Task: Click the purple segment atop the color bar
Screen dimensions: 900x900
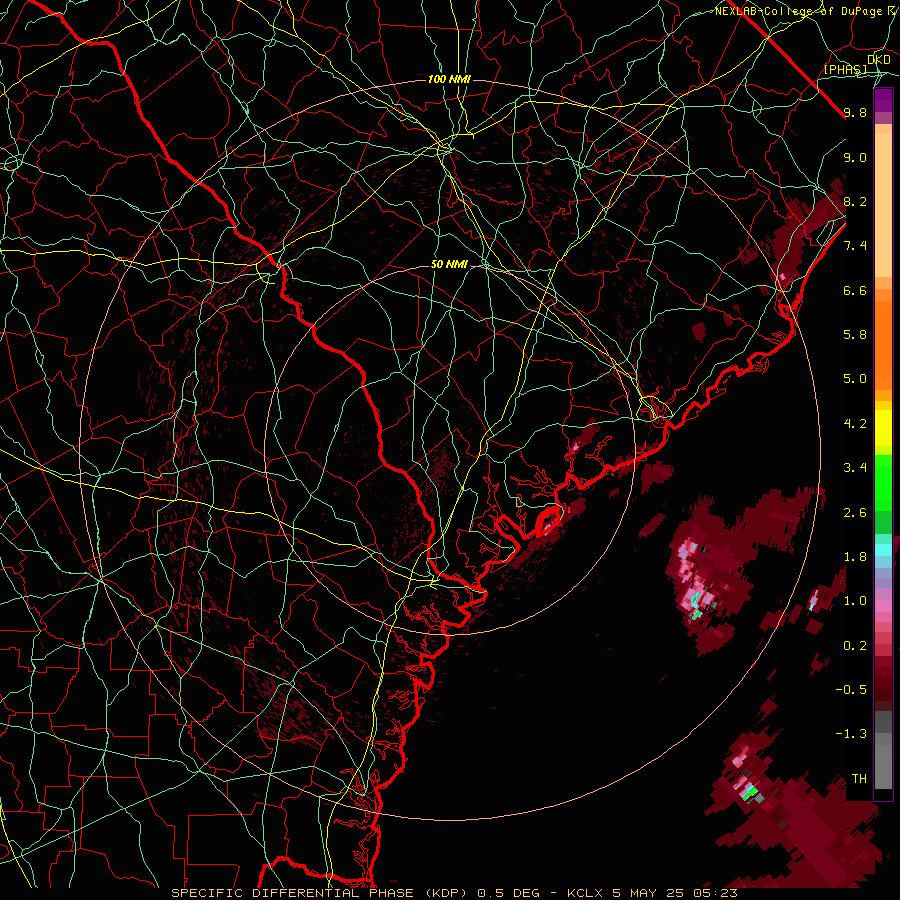Action: [883, 100]
